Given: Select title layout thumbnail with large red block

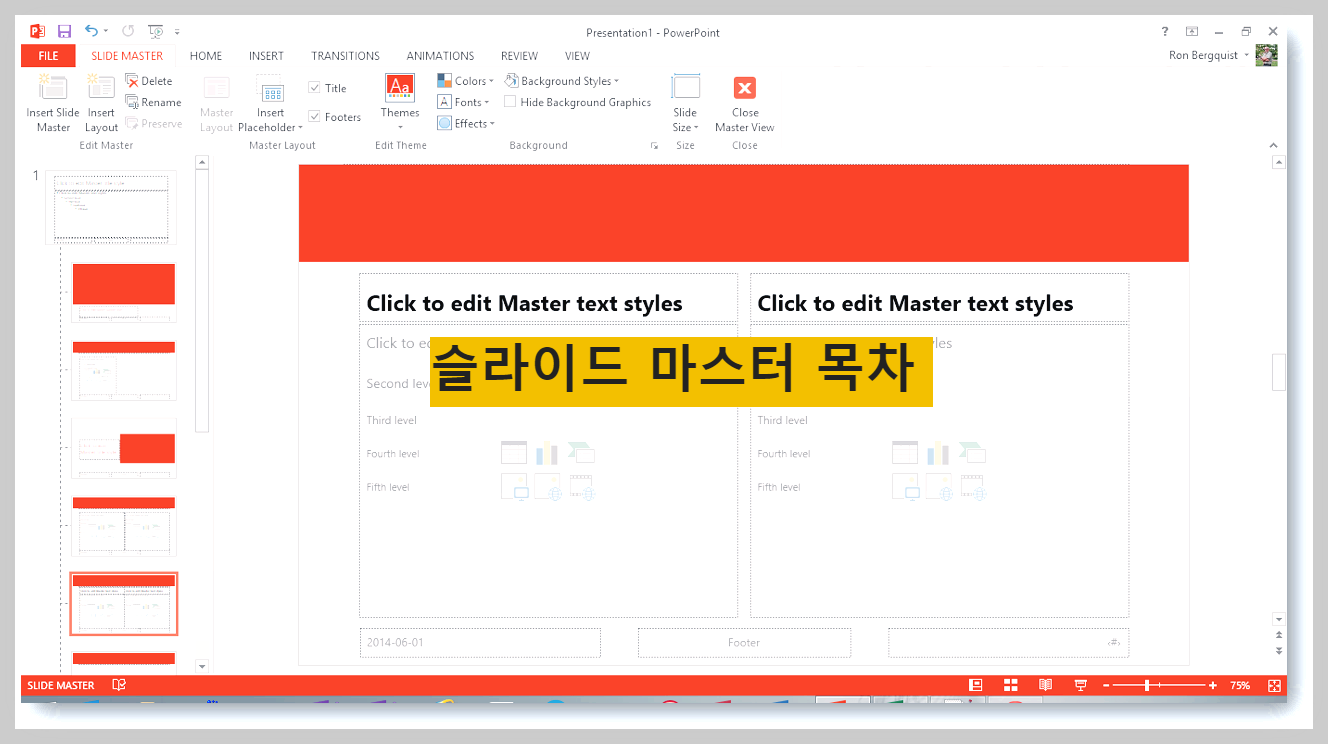Looking at the screenshot, I should point(124,292).
